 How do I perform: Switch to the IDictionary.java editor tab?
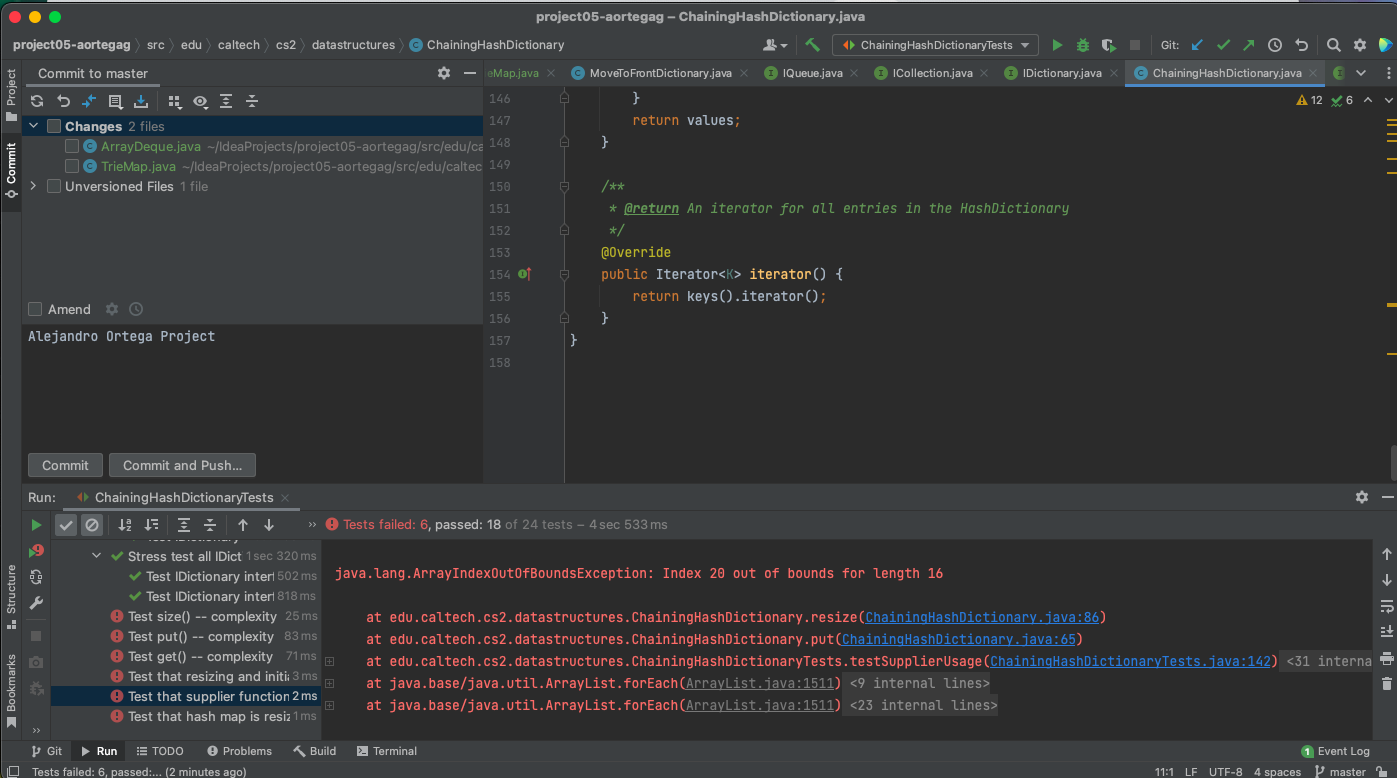1061,73
